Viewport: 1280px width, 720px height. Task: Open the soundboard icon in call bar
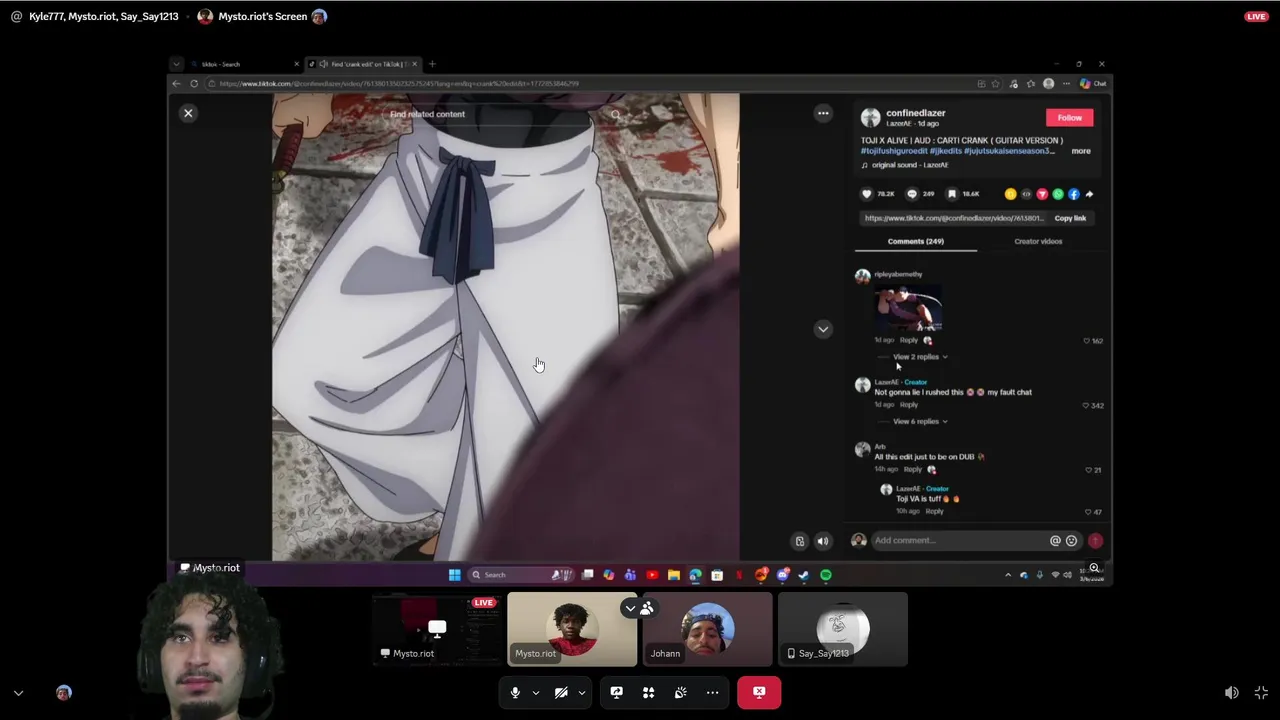click(x=680, y=692)
